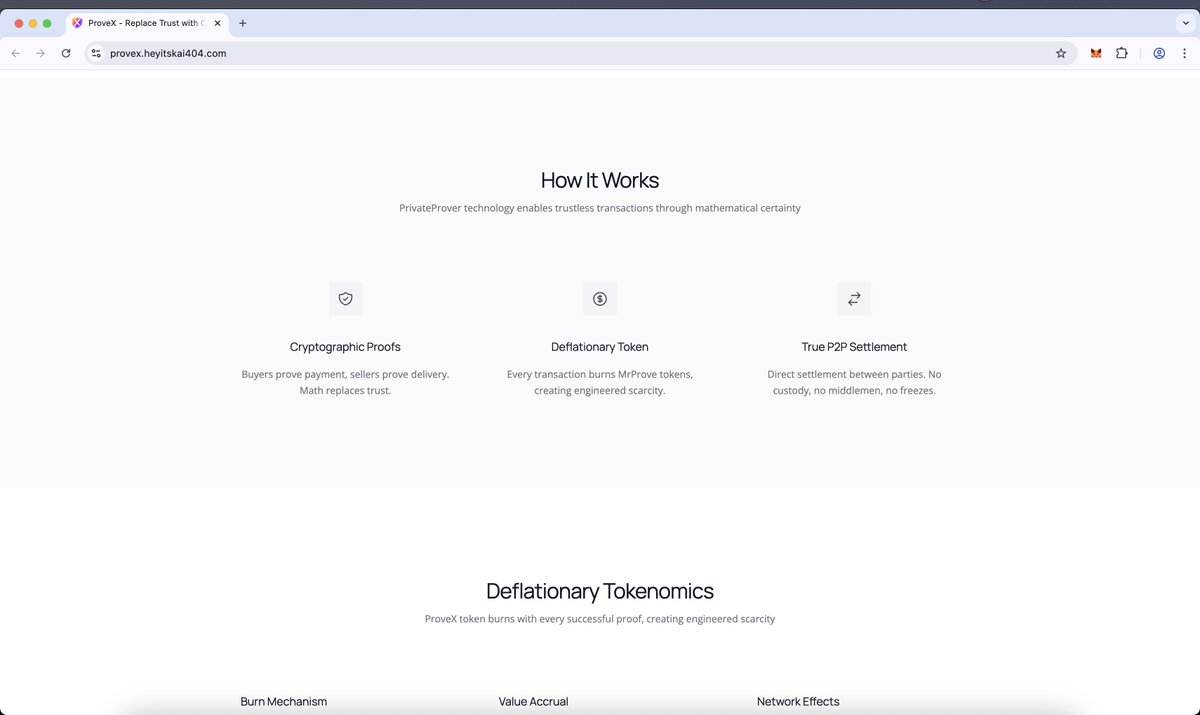Viewport: 1200px width, 715px height.
Task: Open a new tab with plus button
Action: tap(242, 23)
